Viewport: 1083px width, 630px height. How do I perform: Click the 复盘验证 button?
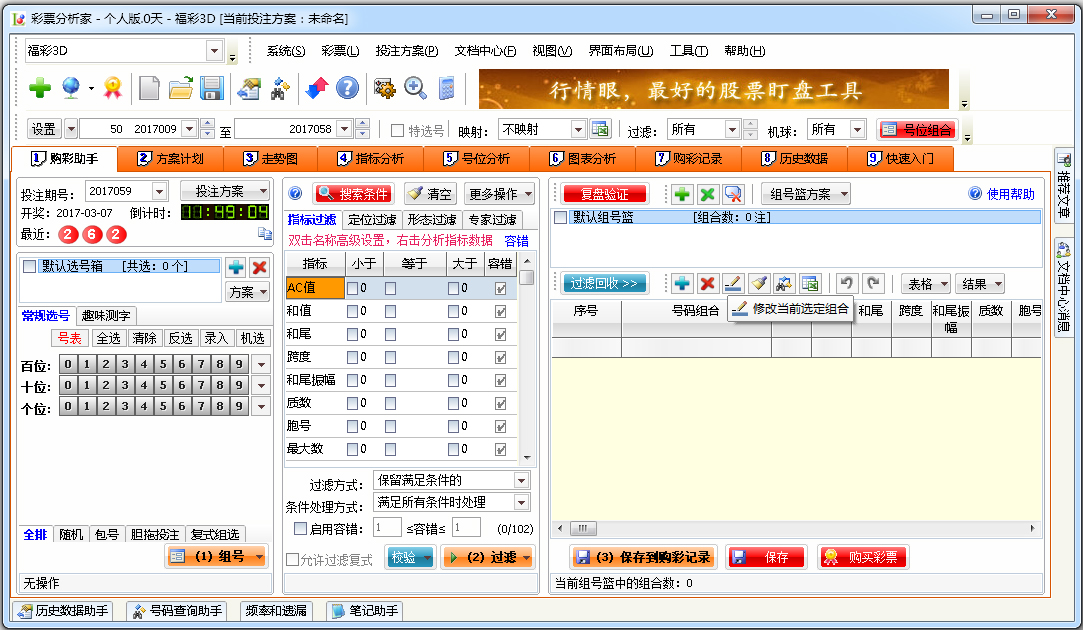point(605,194)
